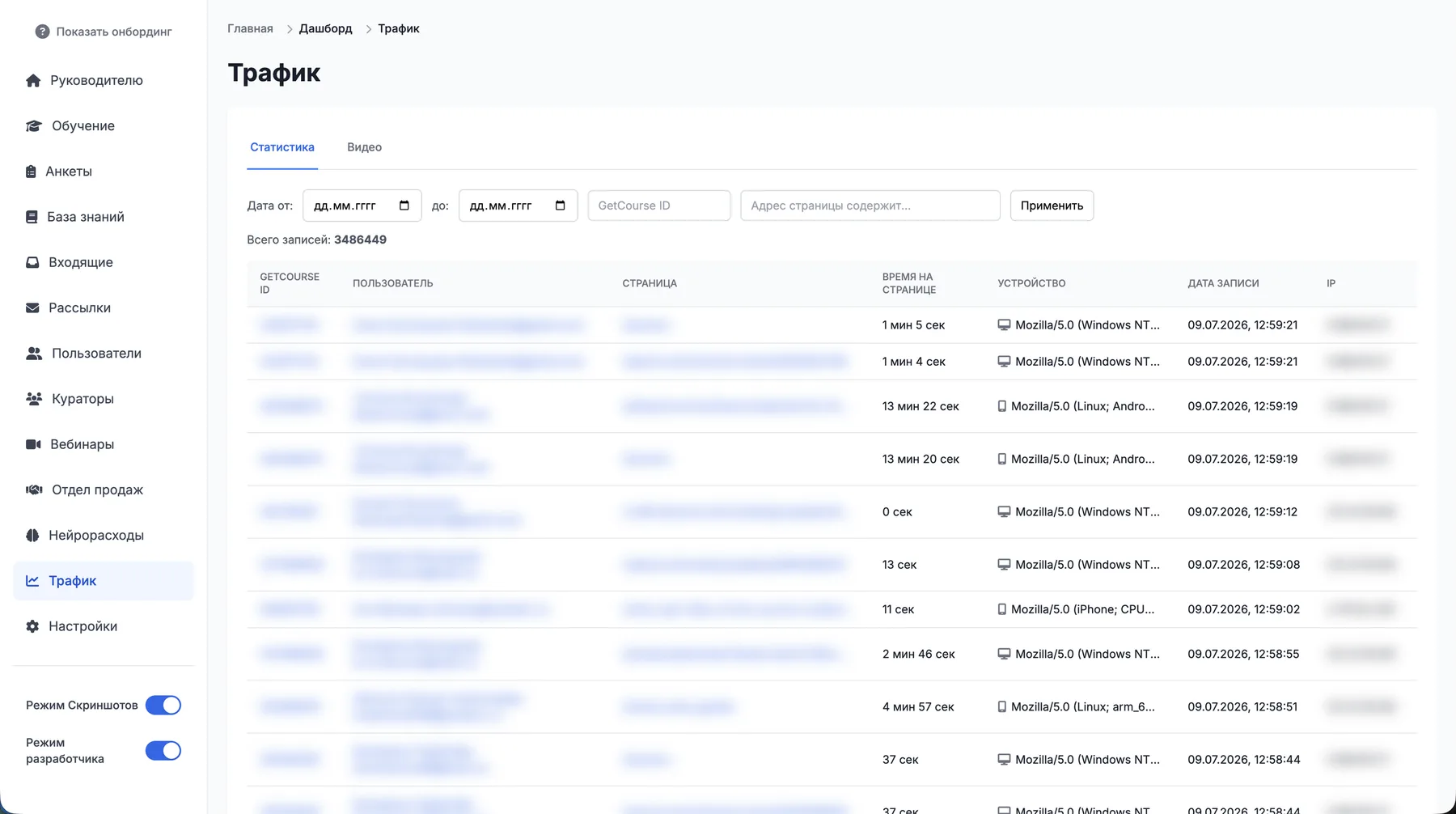Click the envelope icon for Рассылки
1456x814 pixels.
[32, 307]
